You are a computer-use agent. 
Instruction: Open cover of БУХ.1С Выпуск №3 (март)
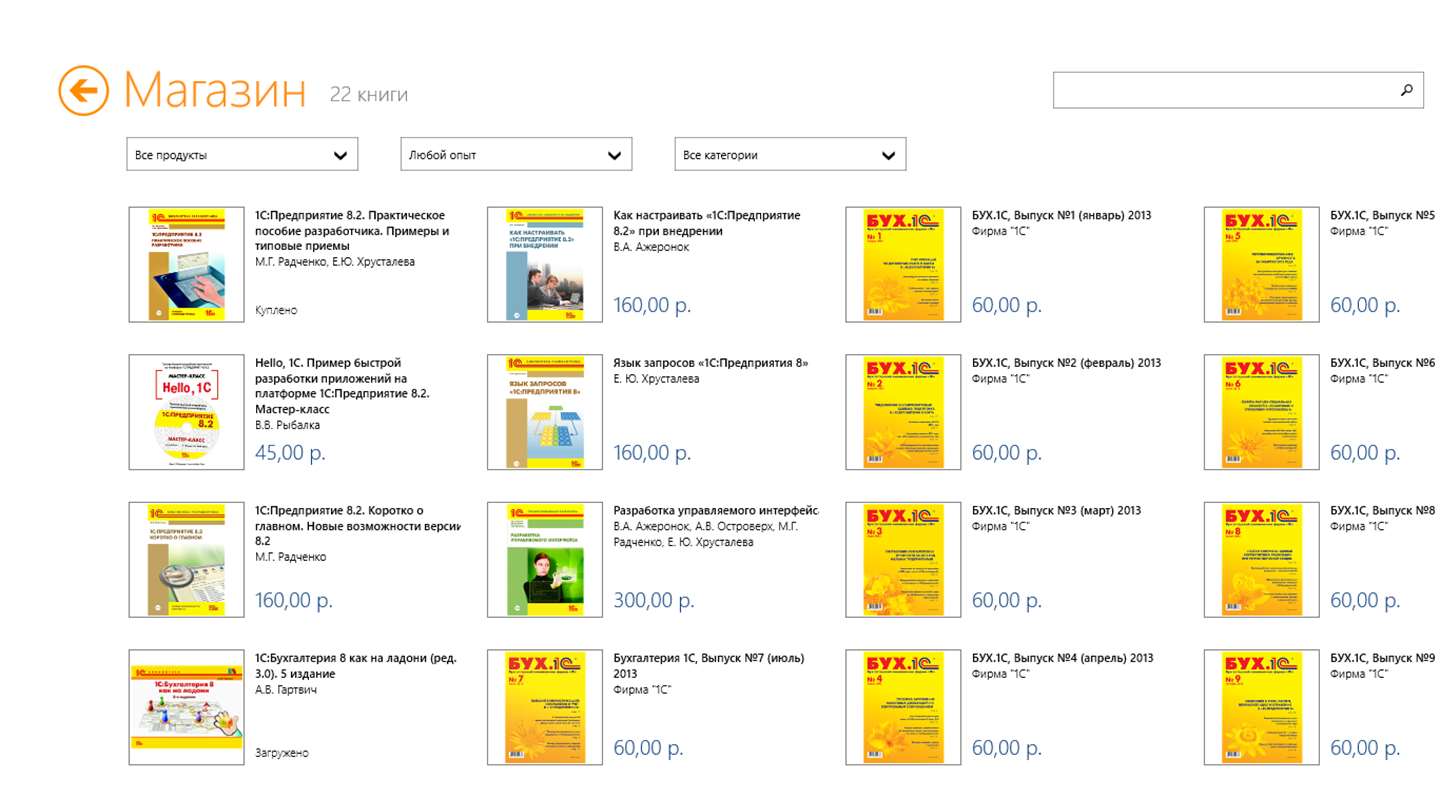pos(903,560)
